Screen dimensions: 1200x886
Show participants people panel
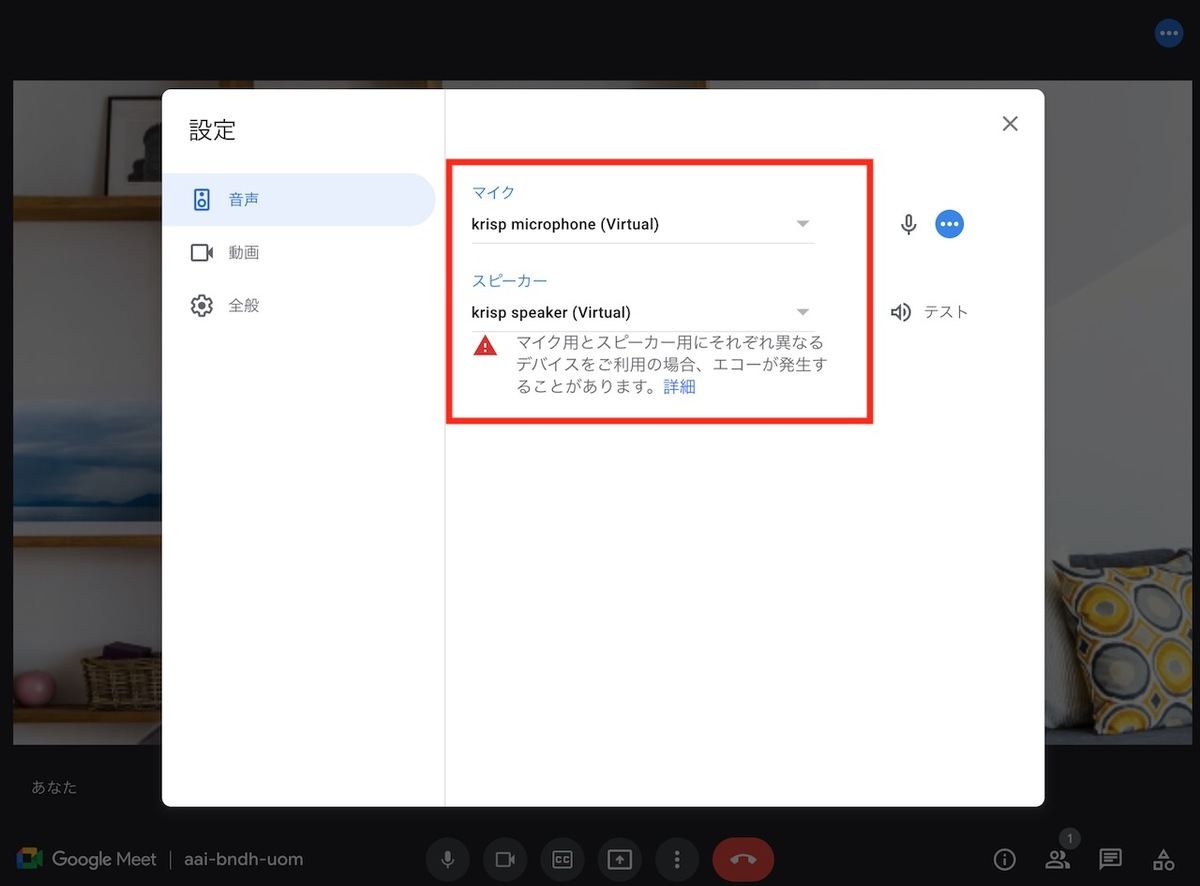(1058, 859)
